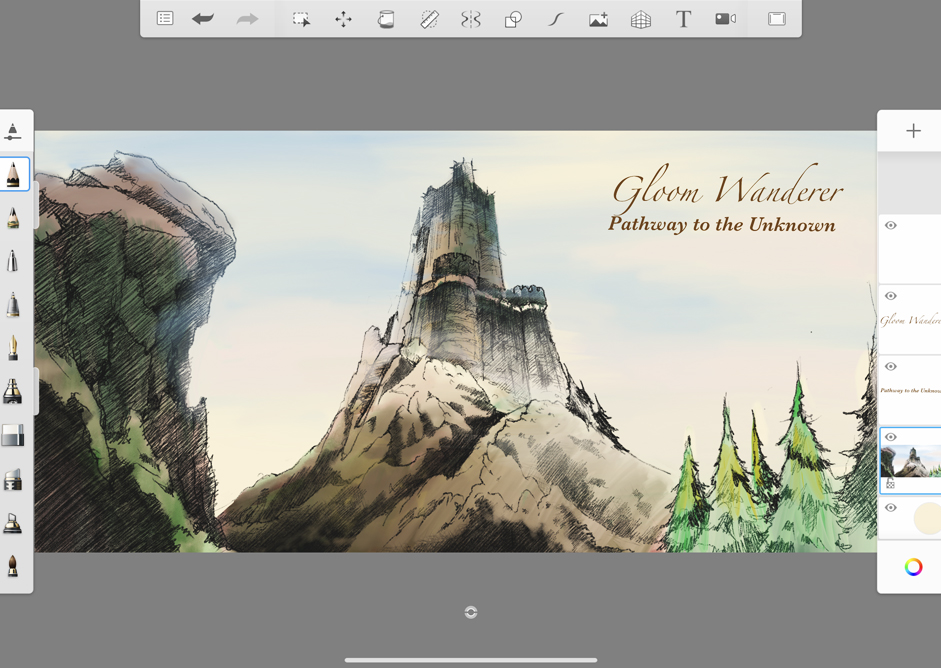Select the Pathway to the Unknown layer thumbnail
941x668 pixels.
[910, 390]
